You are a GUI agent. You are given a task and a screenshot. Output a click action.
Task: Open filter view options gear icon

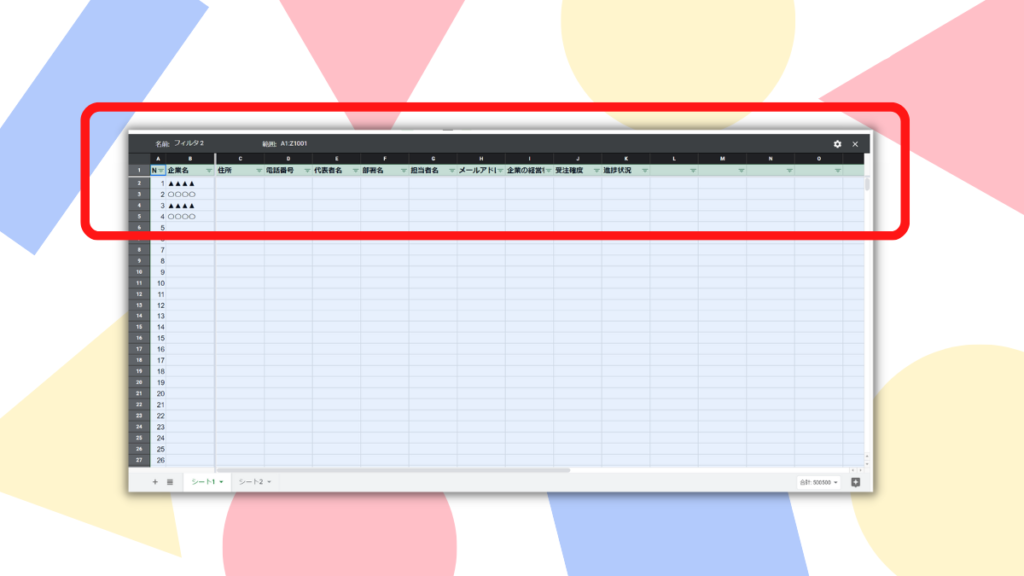point(837,144)
